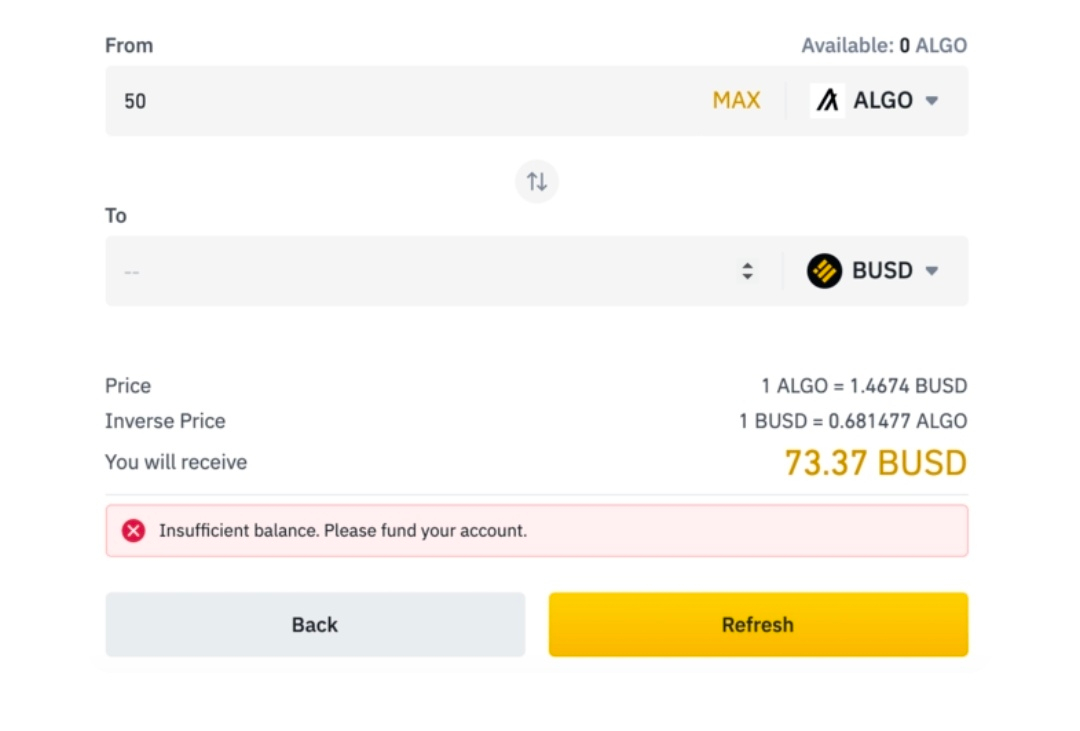Expand the ALGO currency dropdown arrow

tap(932, 101)
